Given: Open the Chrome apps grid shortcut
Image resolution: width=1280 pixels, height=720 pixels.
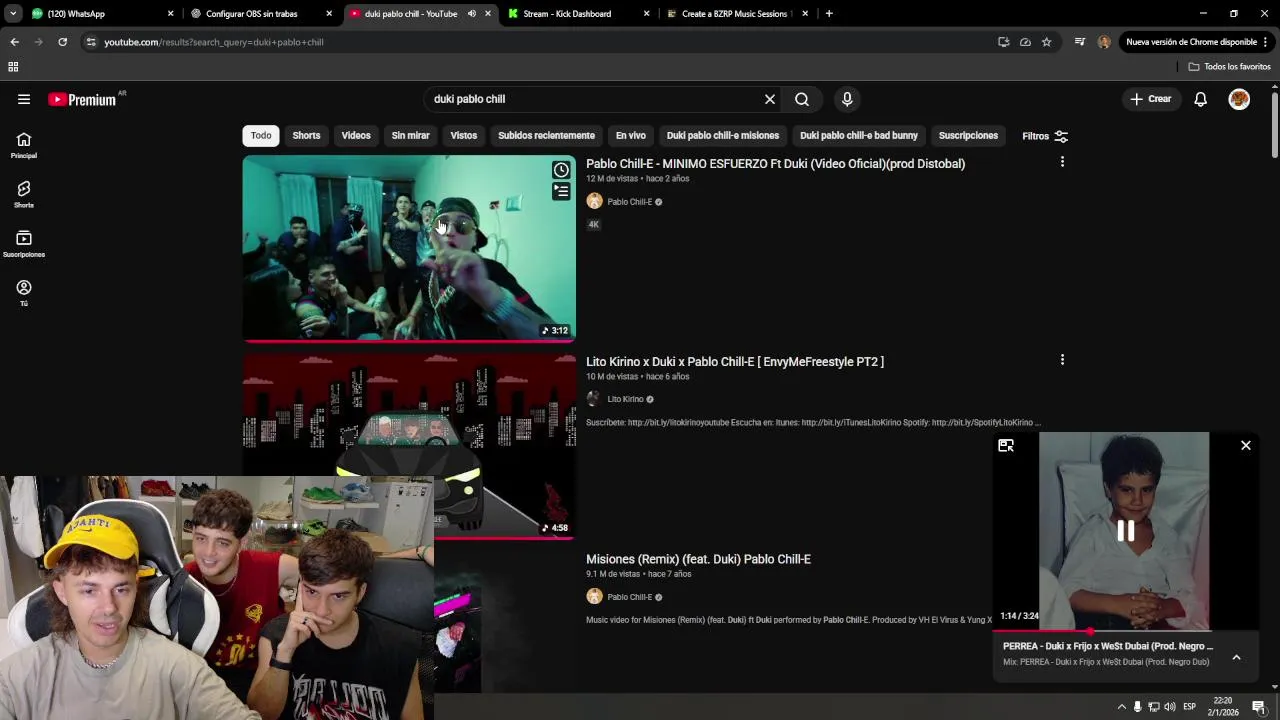Looking at the screenshot, I should click(x=13, y=66).
